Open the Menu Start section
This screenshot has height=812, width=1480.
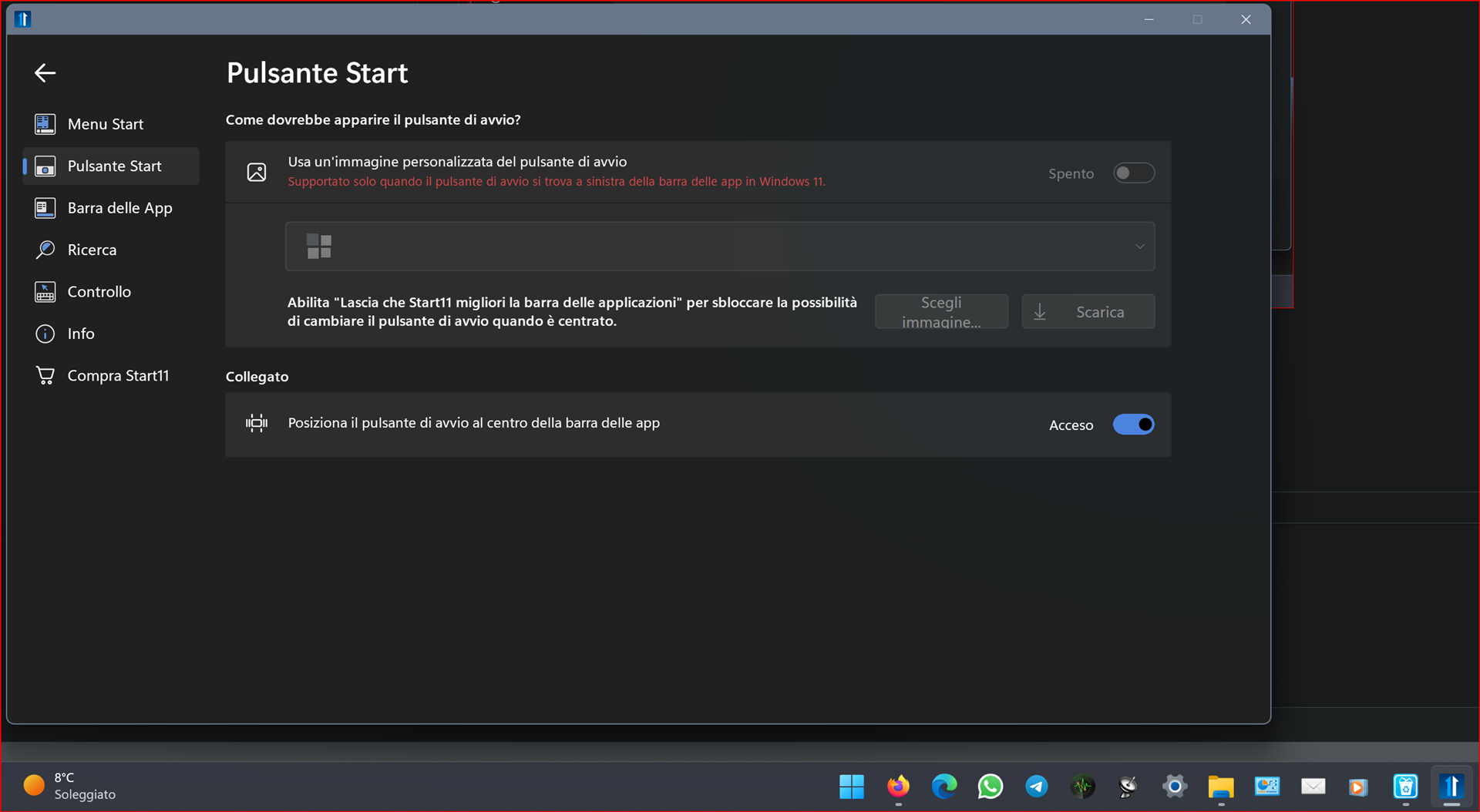tap(111, 124)
